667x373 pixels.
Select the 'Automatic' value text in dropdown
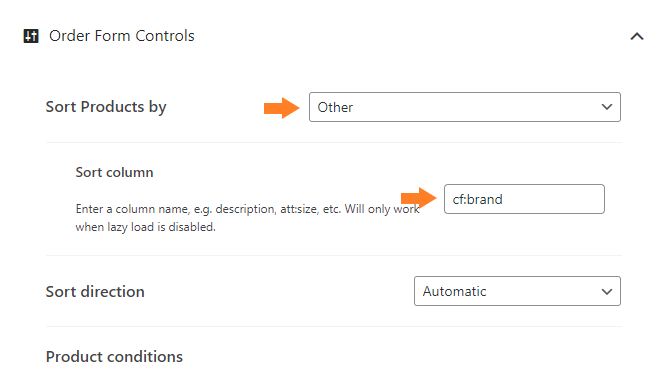(454, 291)
